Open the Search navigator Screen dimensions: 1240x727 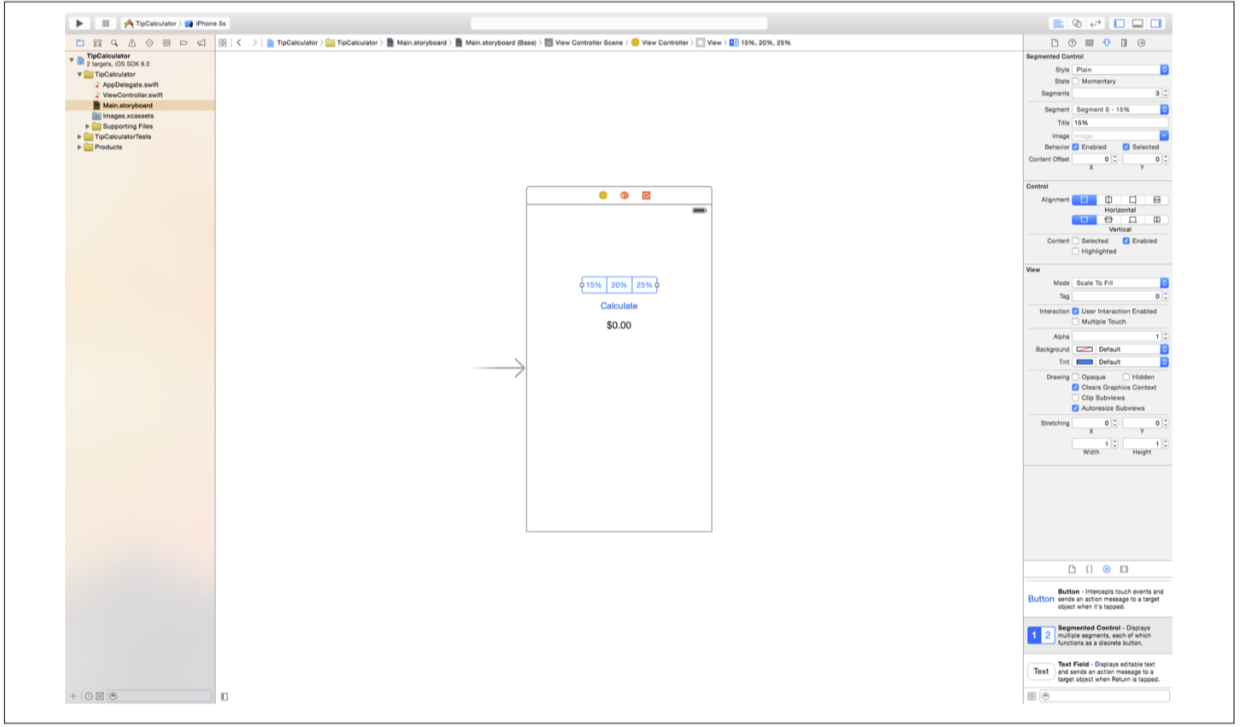(115, 43)
